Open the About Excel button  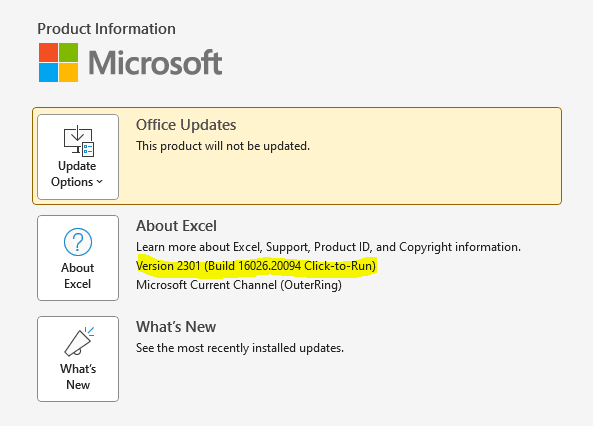point(78,258)
